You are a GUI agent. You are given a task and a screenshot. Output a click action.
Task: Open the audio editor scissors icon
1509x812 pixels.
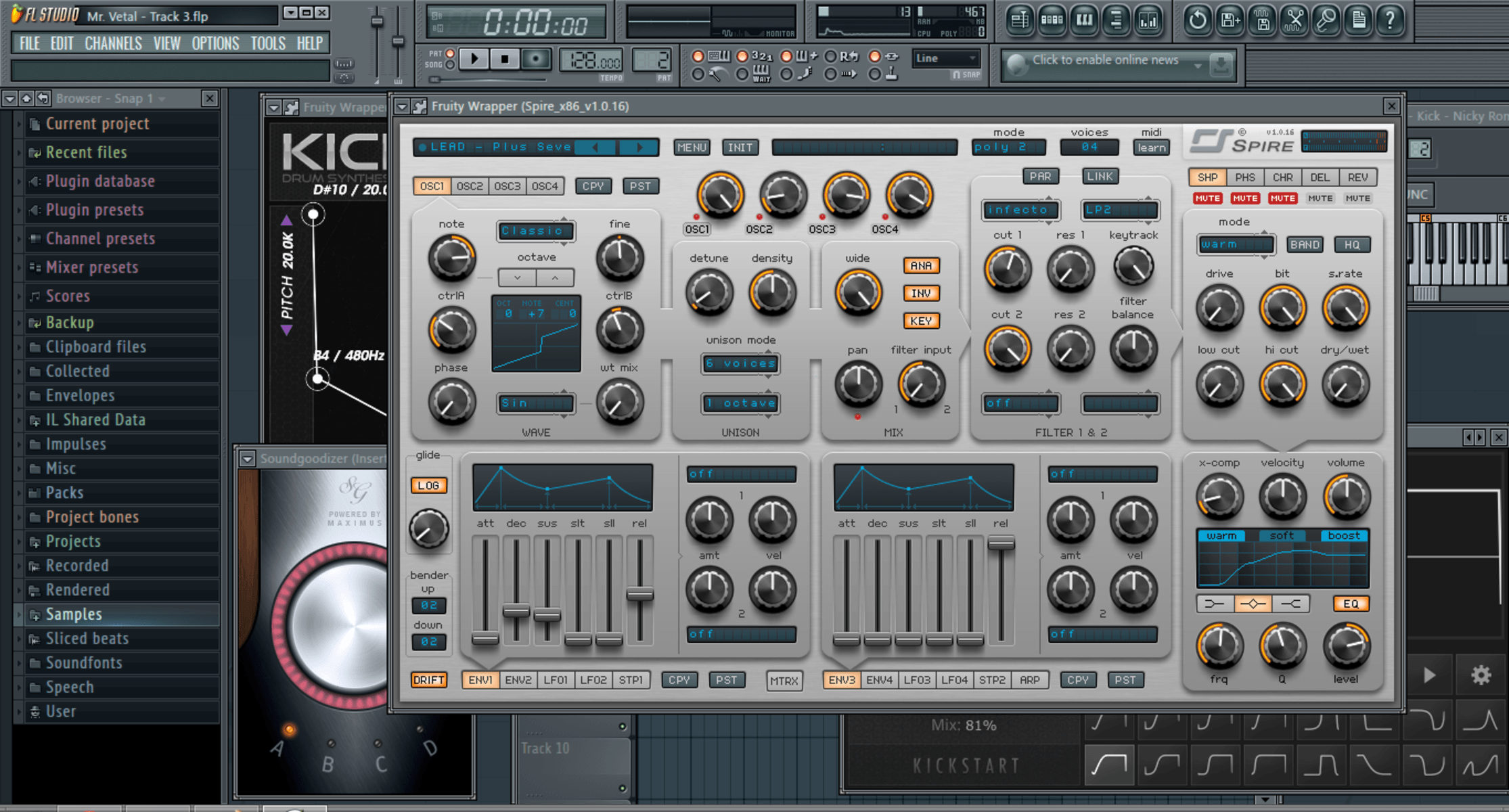(1294, 20)
